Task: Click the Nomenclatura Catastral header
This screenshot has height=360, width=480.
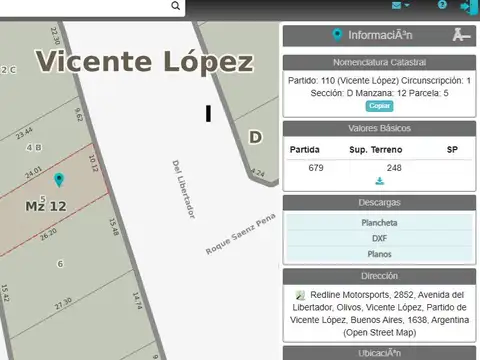Action: (x=379, y=62)
